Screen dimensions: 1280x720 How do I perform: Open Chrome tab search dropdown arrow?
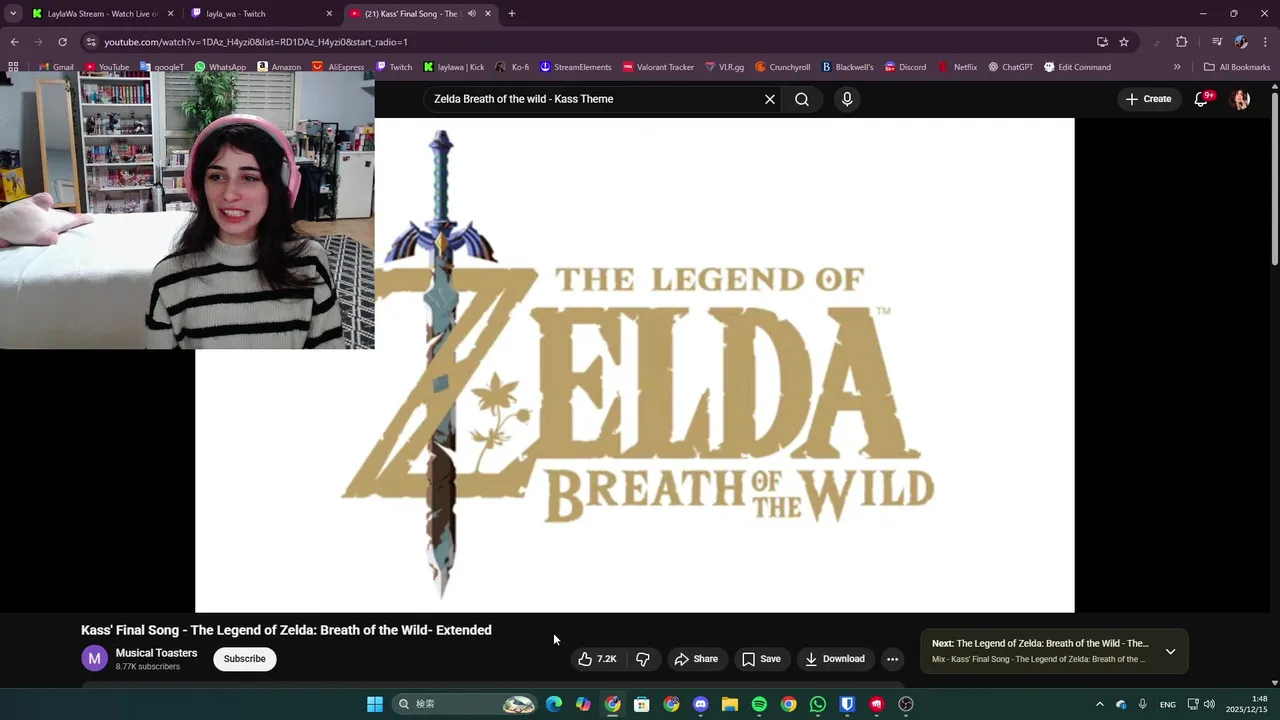(13, 14)
